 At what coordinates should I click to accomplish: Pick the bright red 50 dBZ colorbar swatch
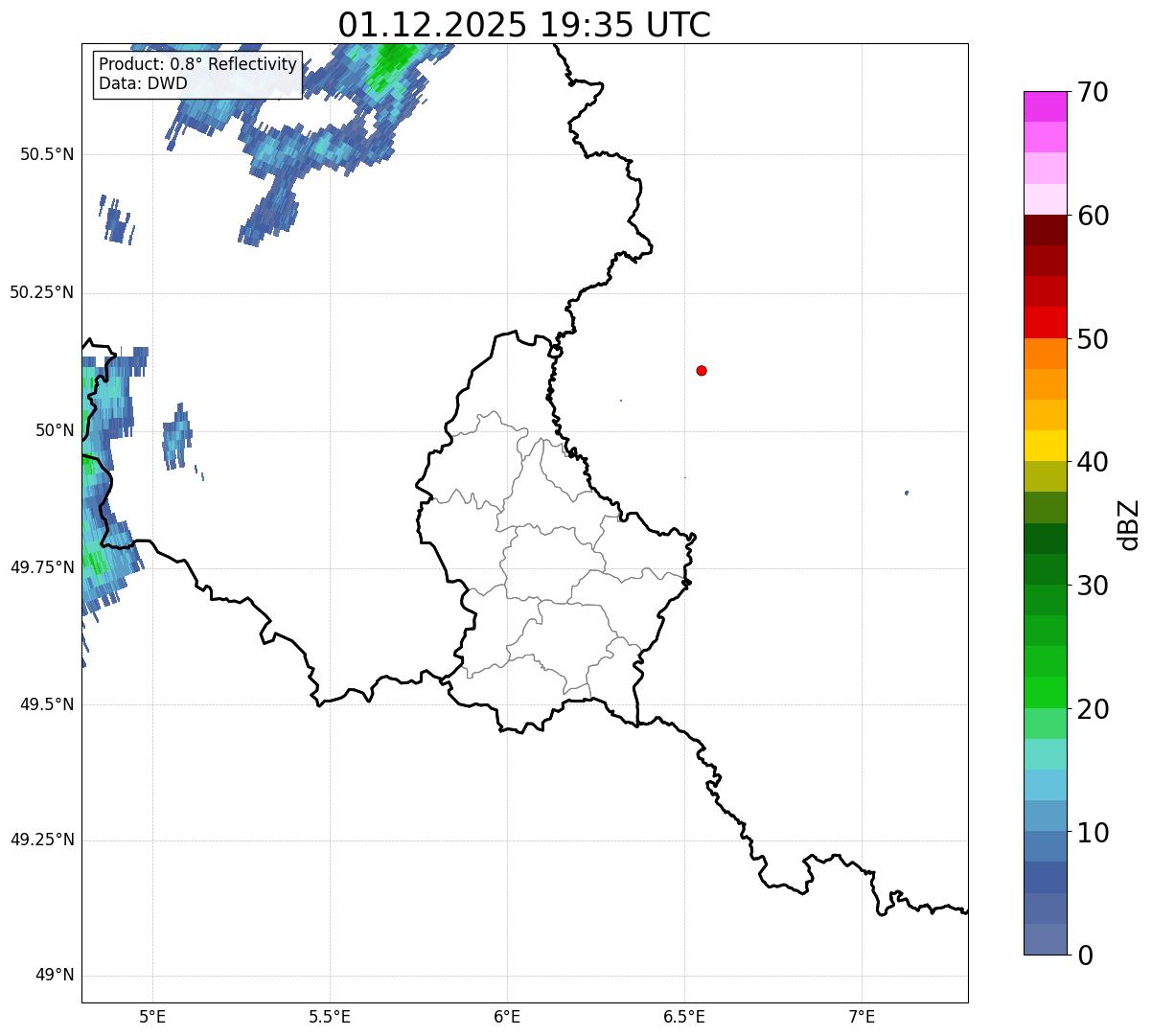tap(1045, 322)
